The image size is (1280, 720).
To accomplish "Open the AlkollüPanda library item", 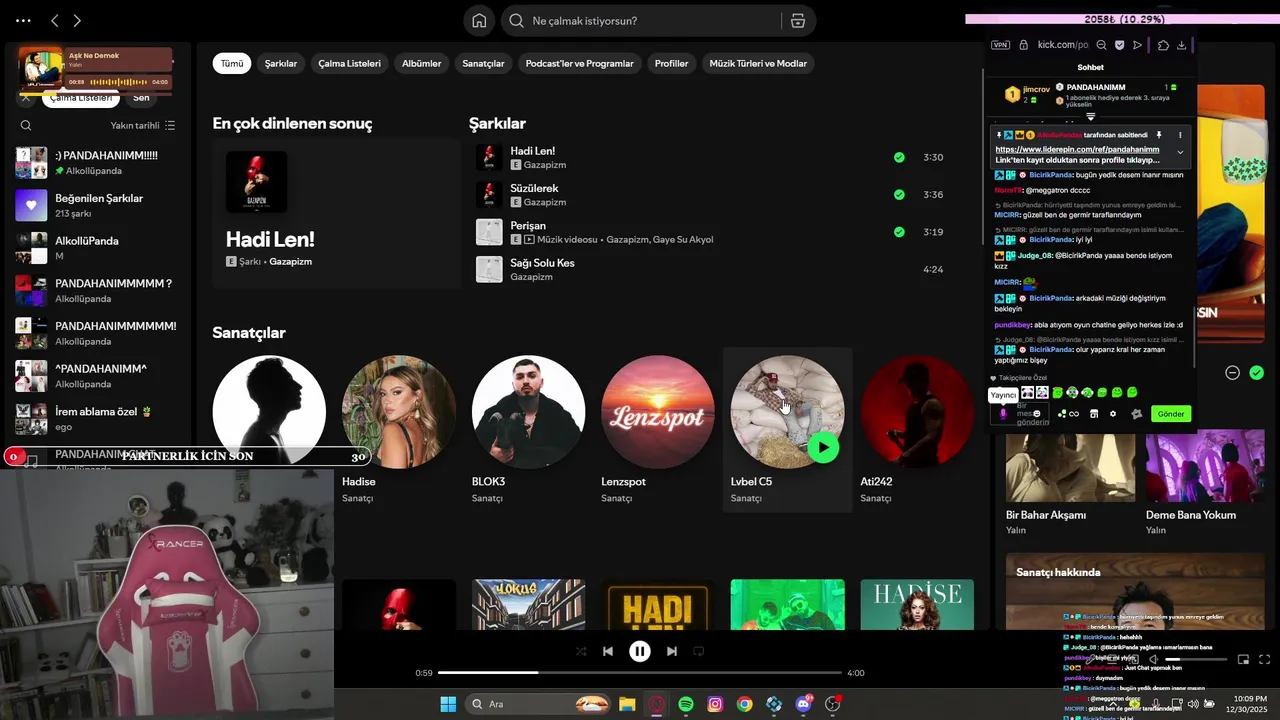I will 96,248.
